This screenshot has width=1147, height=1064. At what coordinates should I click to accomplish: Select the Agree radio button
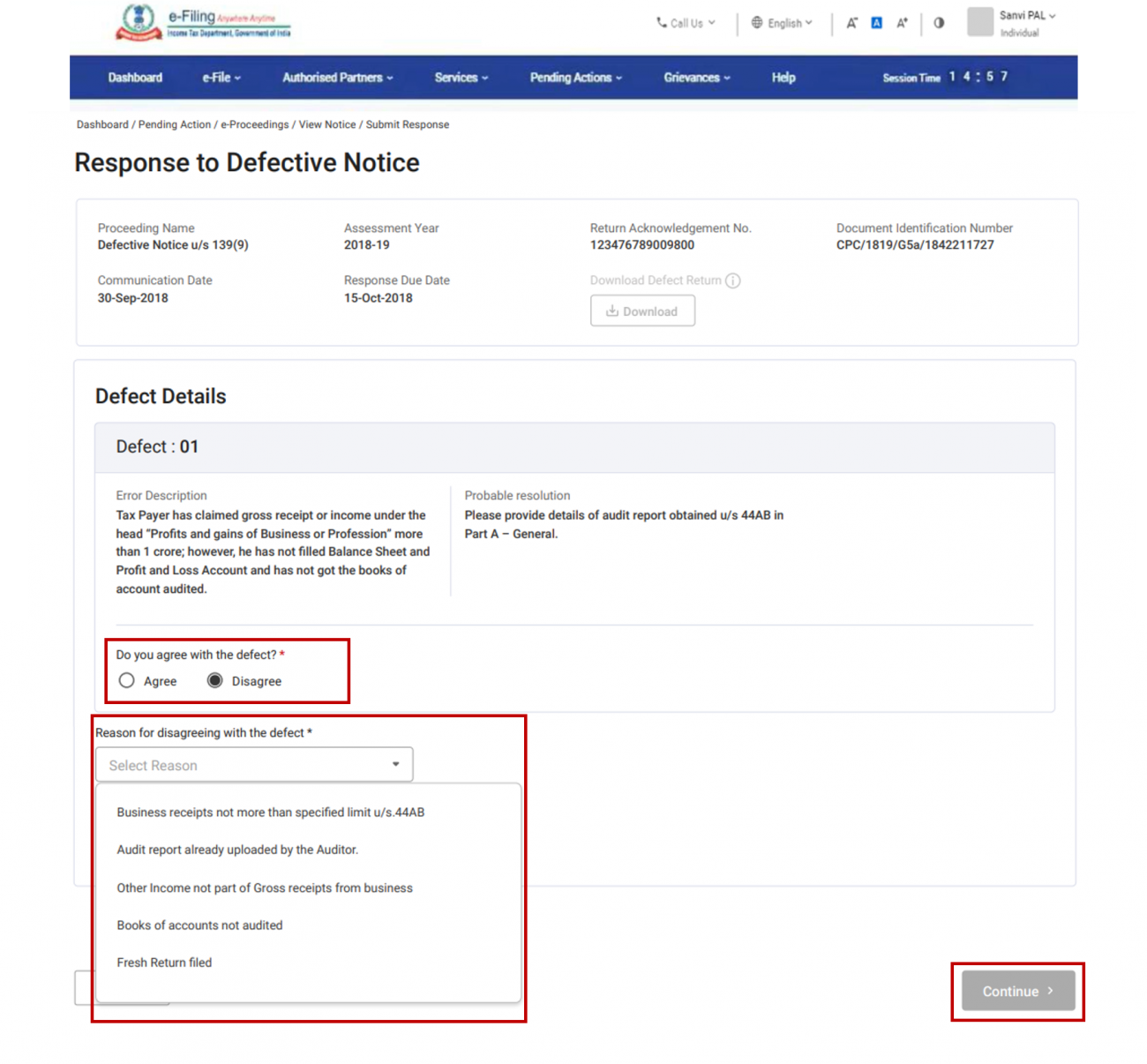coord(127,680)
